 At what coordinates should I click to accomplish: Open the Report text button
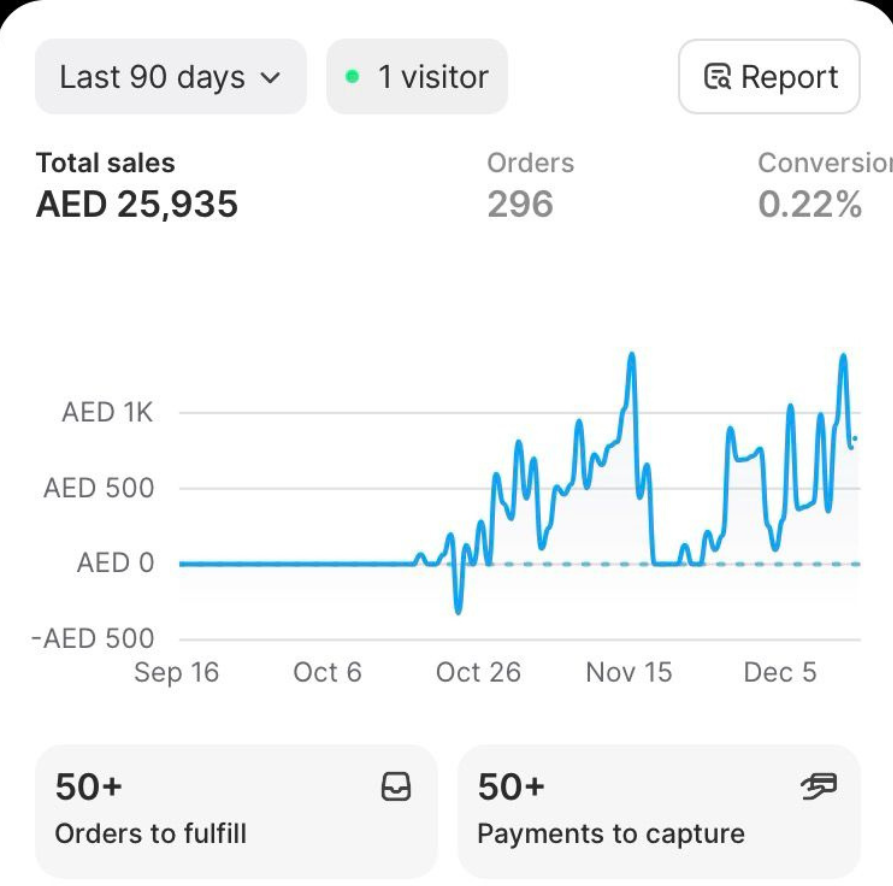(x=789, y=77)
